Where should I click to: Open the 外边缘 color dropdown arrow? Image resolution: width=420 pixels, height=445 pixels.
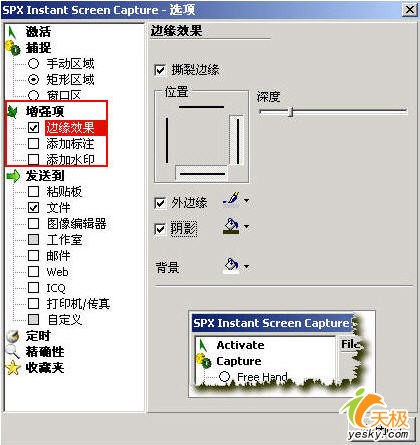[246, 201]
